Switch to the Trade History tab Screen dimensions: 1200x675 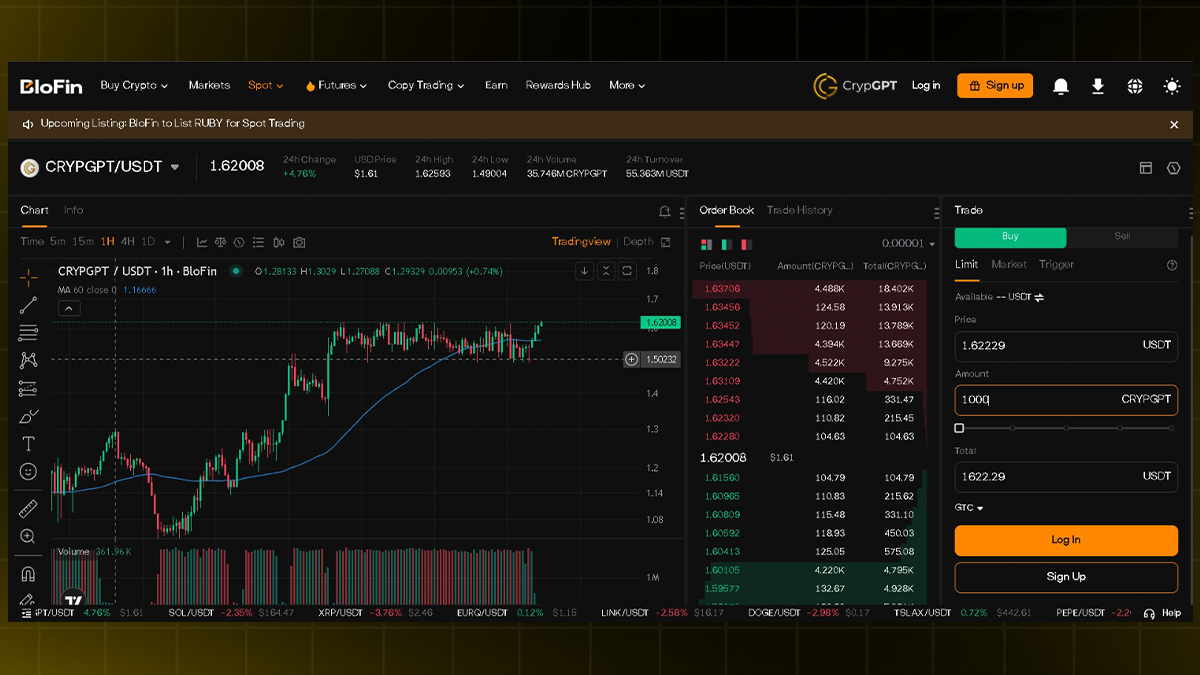pyautogui.click(x=799, y=210)
